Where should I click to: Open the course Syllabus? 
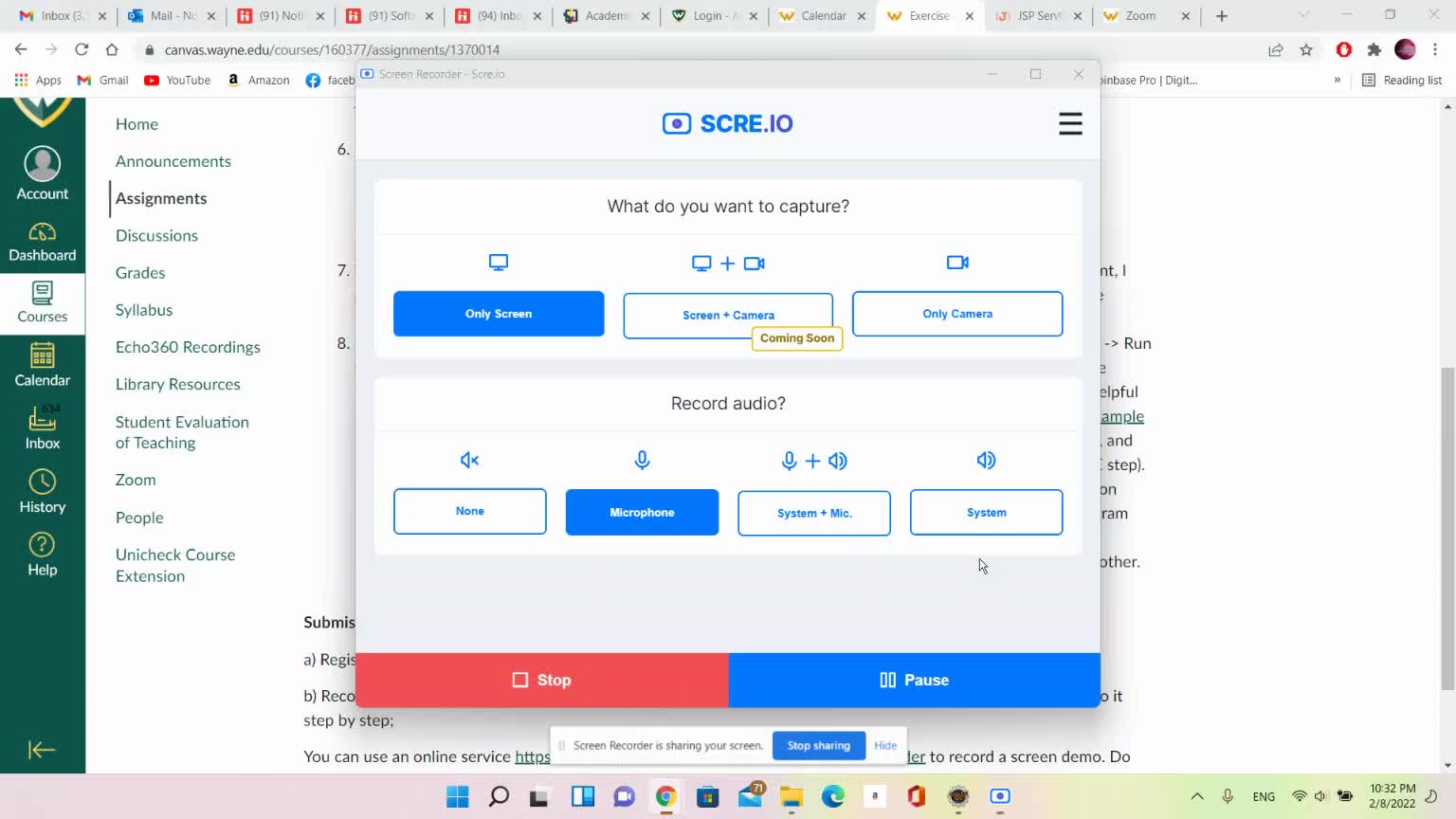(144, 310)
